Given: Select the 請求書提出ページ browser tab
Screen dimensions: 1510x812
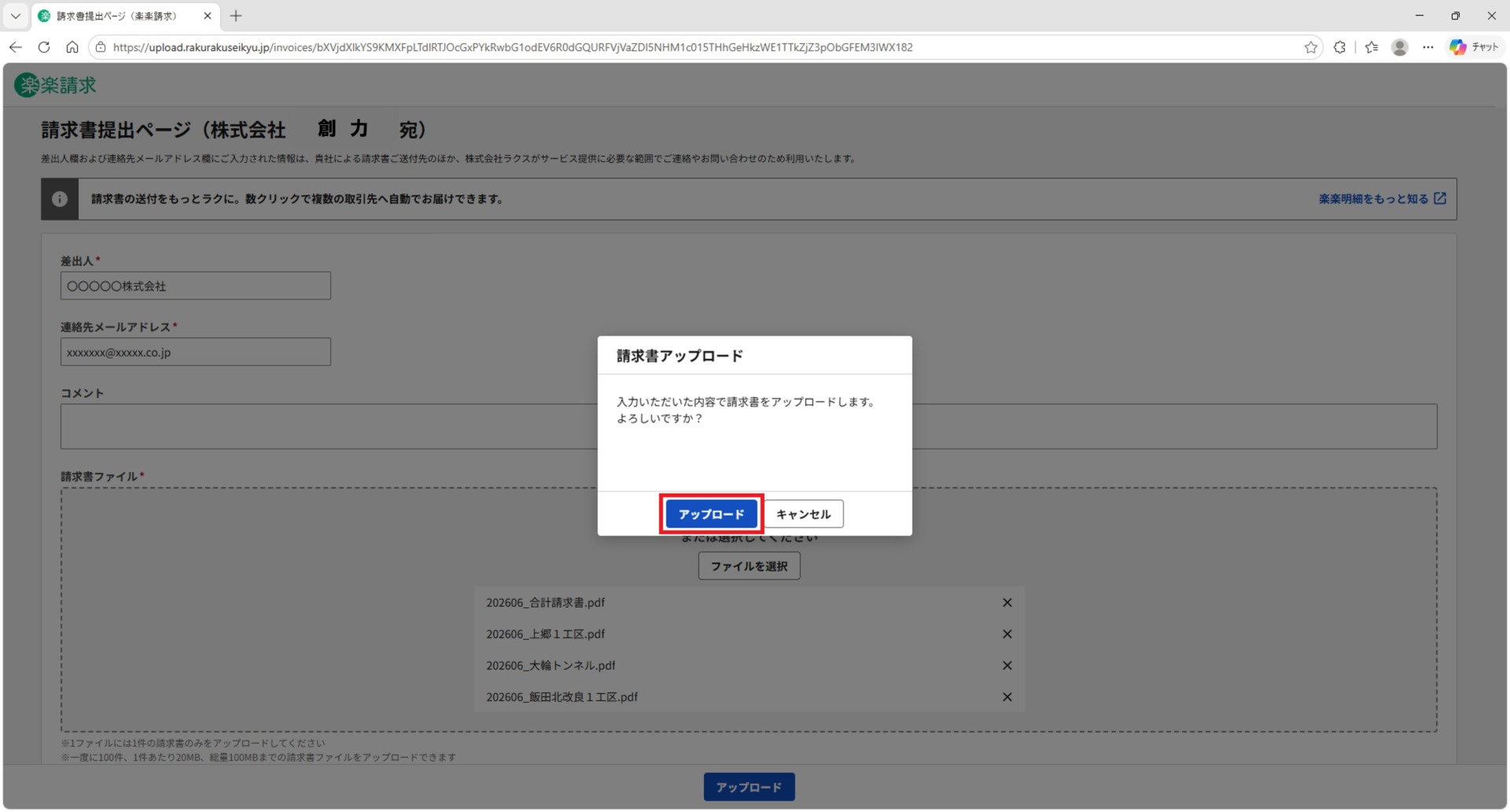Looking at the screenshot, I should pos(126,16).
